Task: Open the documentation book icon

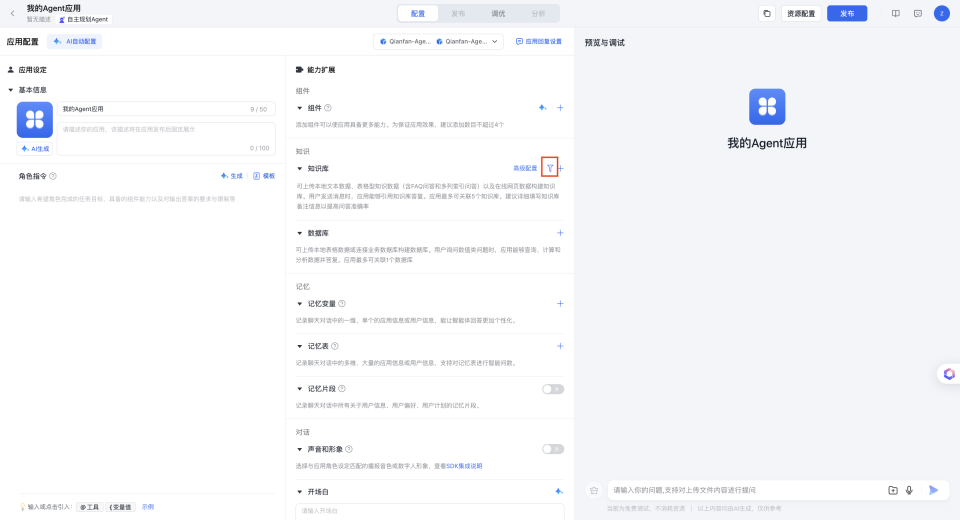Action: pos(896,13)
